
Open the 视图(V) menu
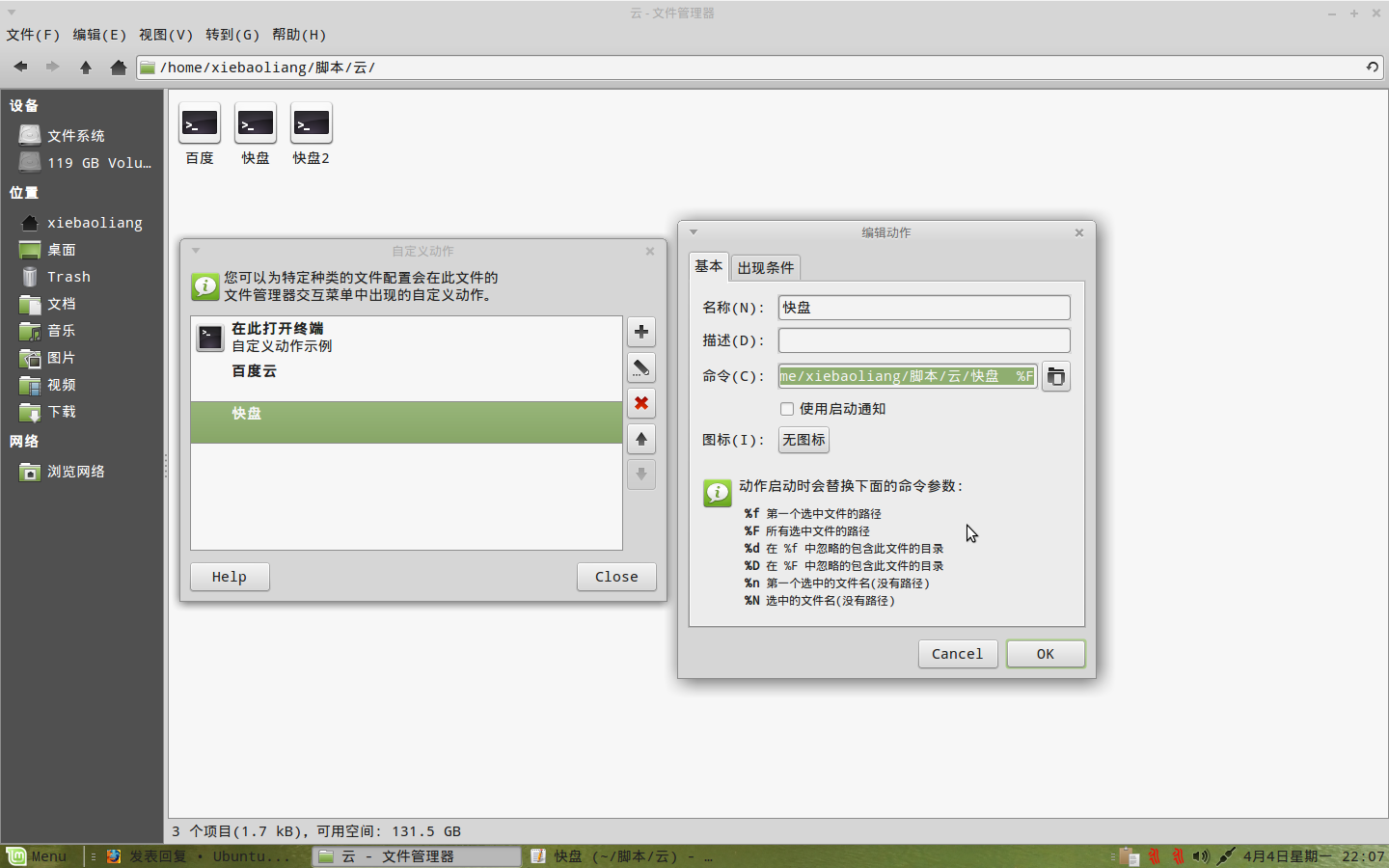pos(166,35)
